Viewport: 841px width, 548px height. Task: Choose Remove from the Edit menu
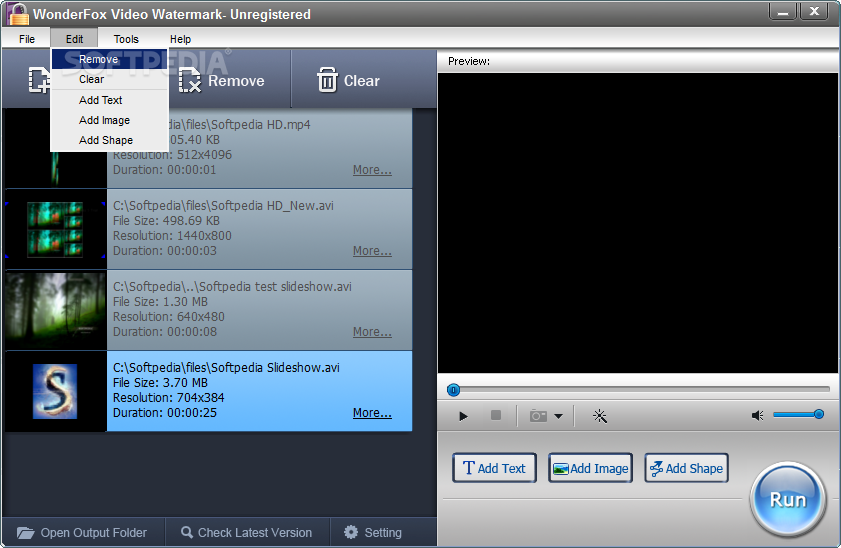[x=109, y=60]
